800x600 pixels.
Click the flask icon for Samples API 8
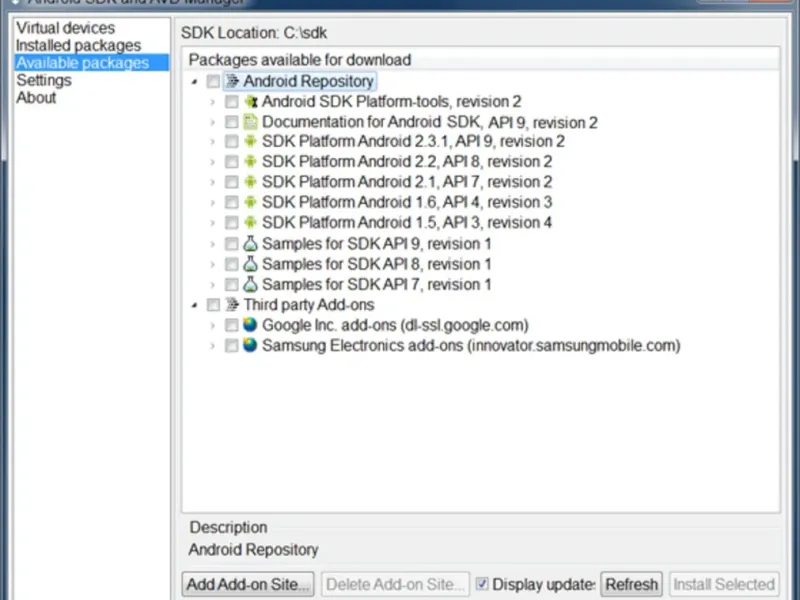tap(250, 264)
